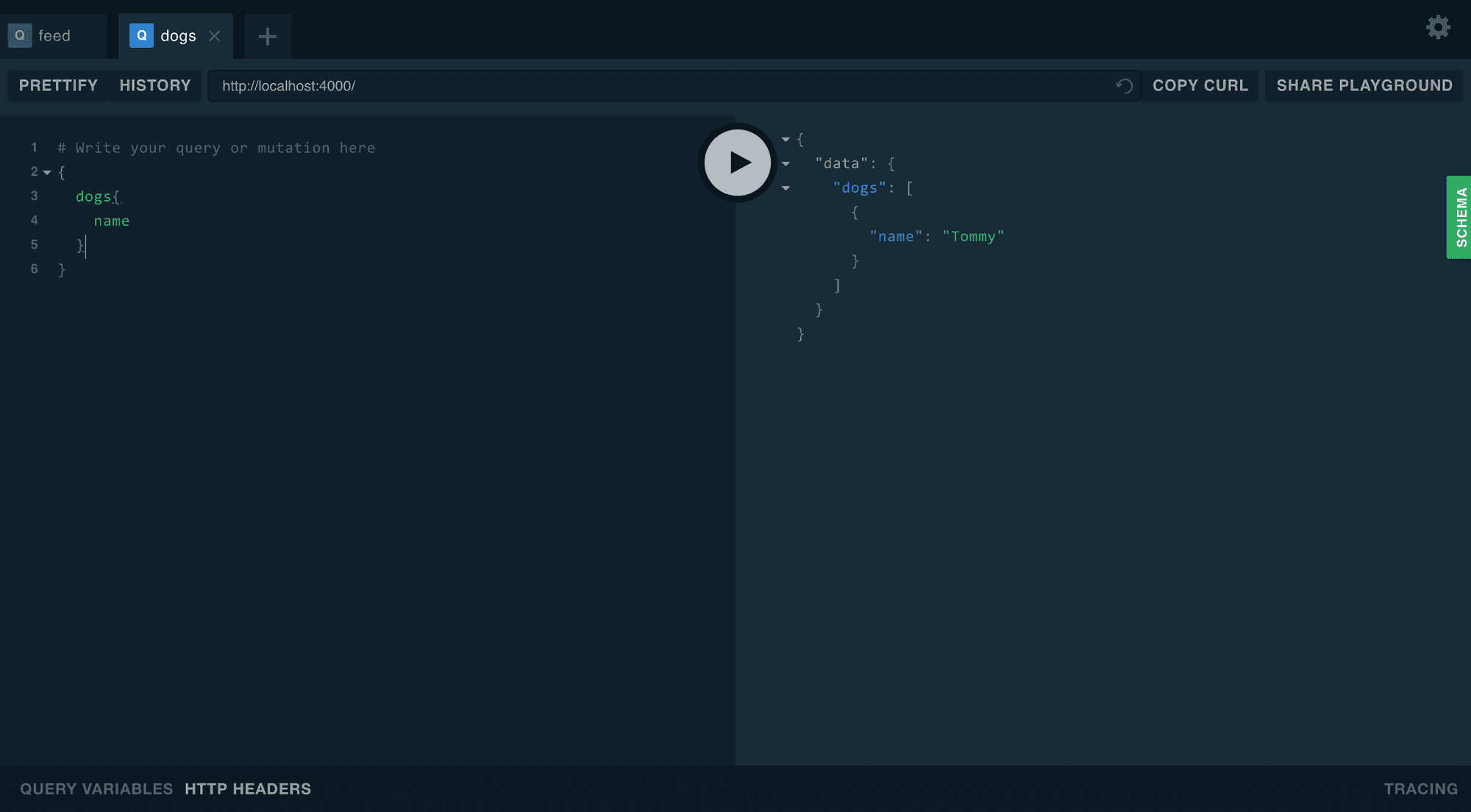The width and height of the screenshot is (1471, 812).
Task: Switch to the feed tab
Action: click(x=54, y=36)
